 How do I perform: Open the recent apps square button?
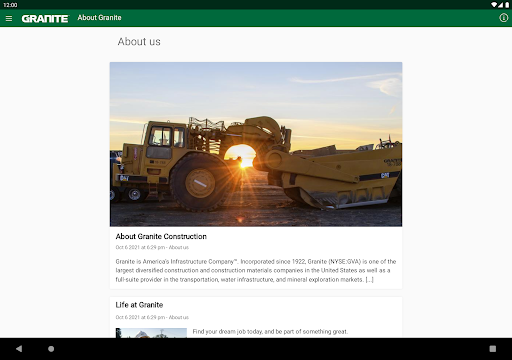click(x=493, y=349)
